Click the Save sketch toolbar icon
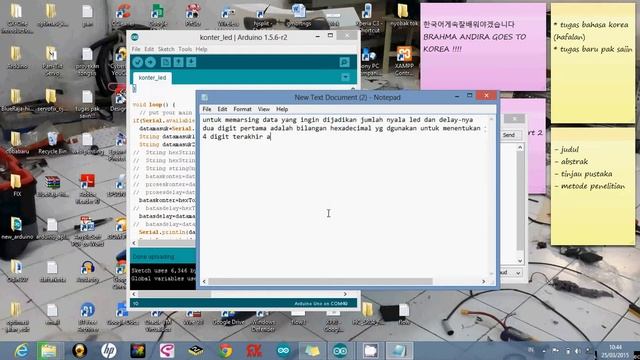640x360 pixels. coord(191,62)
